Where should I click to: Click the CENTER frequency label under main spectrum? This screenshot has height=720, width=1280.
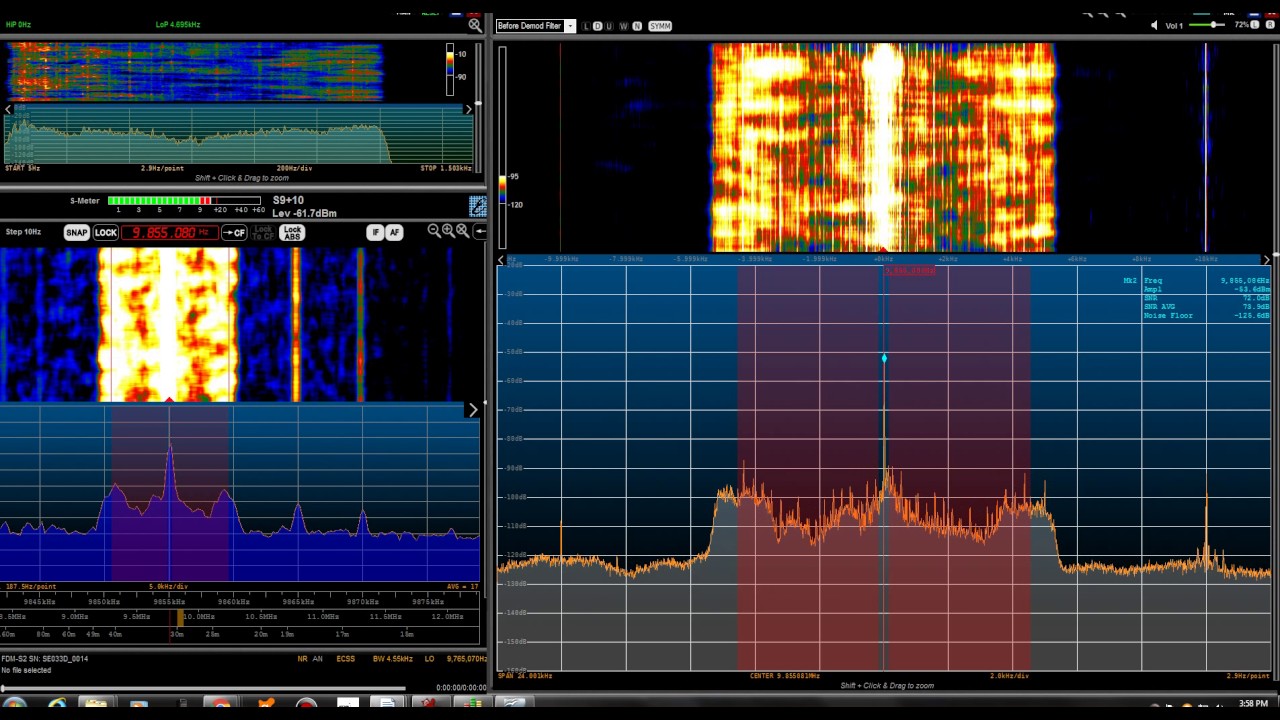point(785,676)
